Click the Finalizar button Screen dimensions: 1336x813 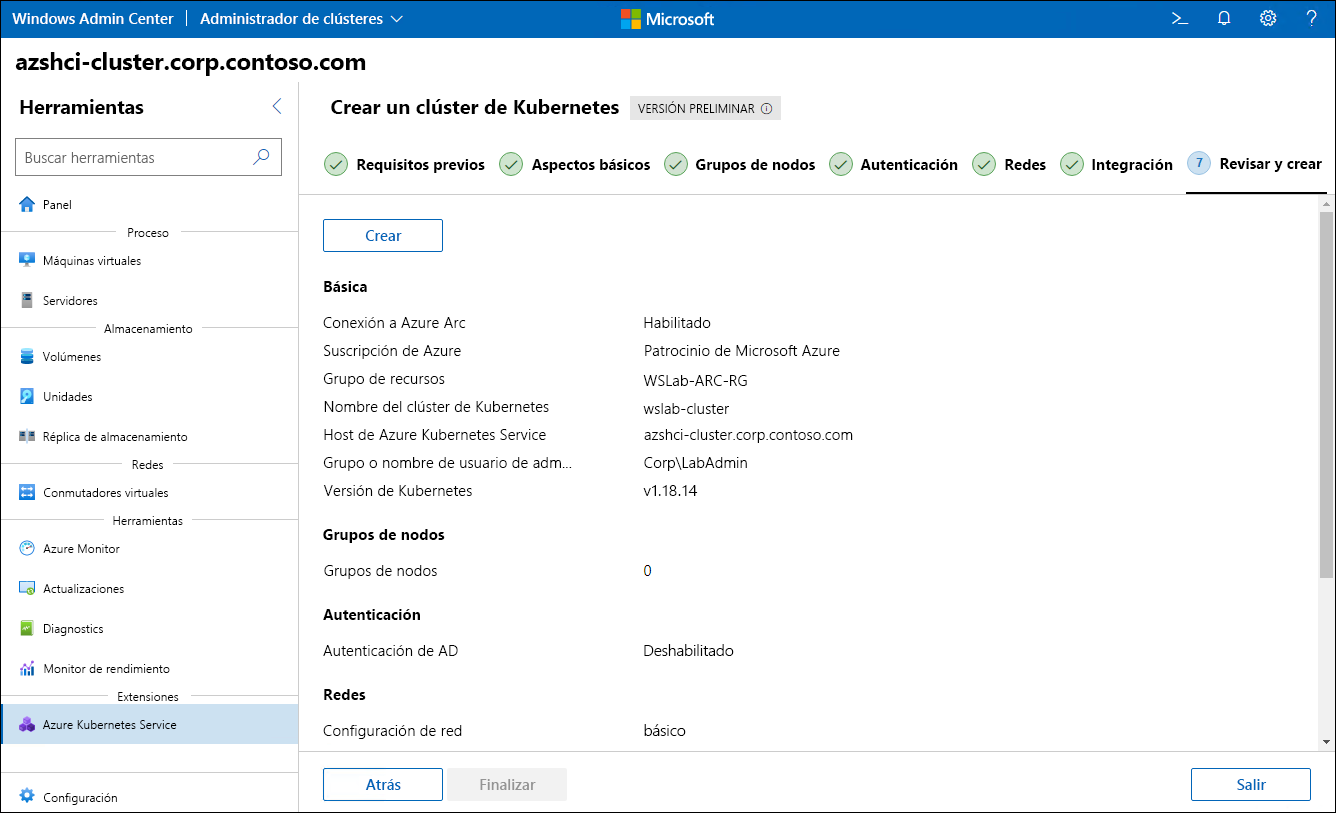(507, 785)
